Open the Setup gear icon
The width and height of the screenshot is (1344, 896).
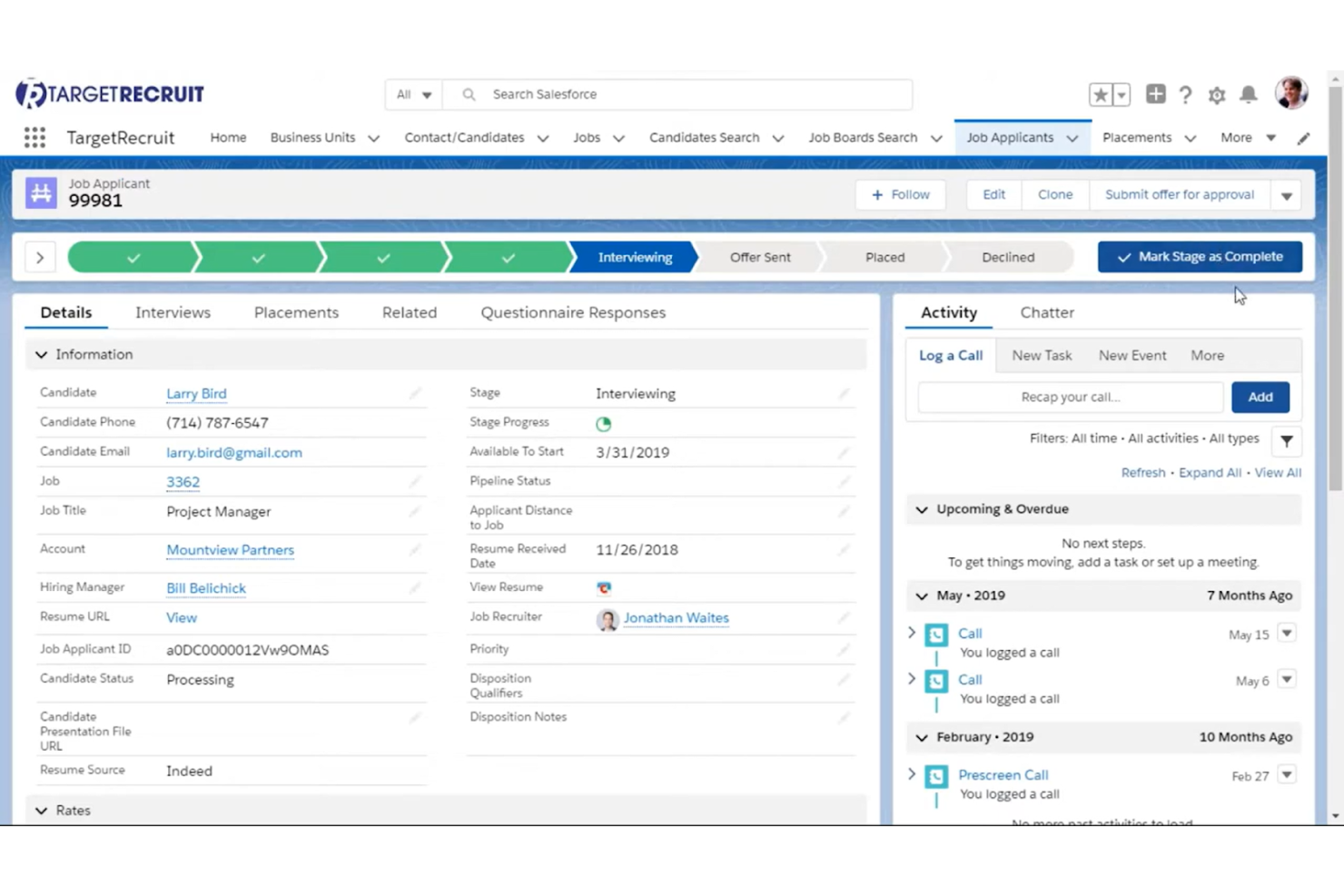pos(1217,94)
